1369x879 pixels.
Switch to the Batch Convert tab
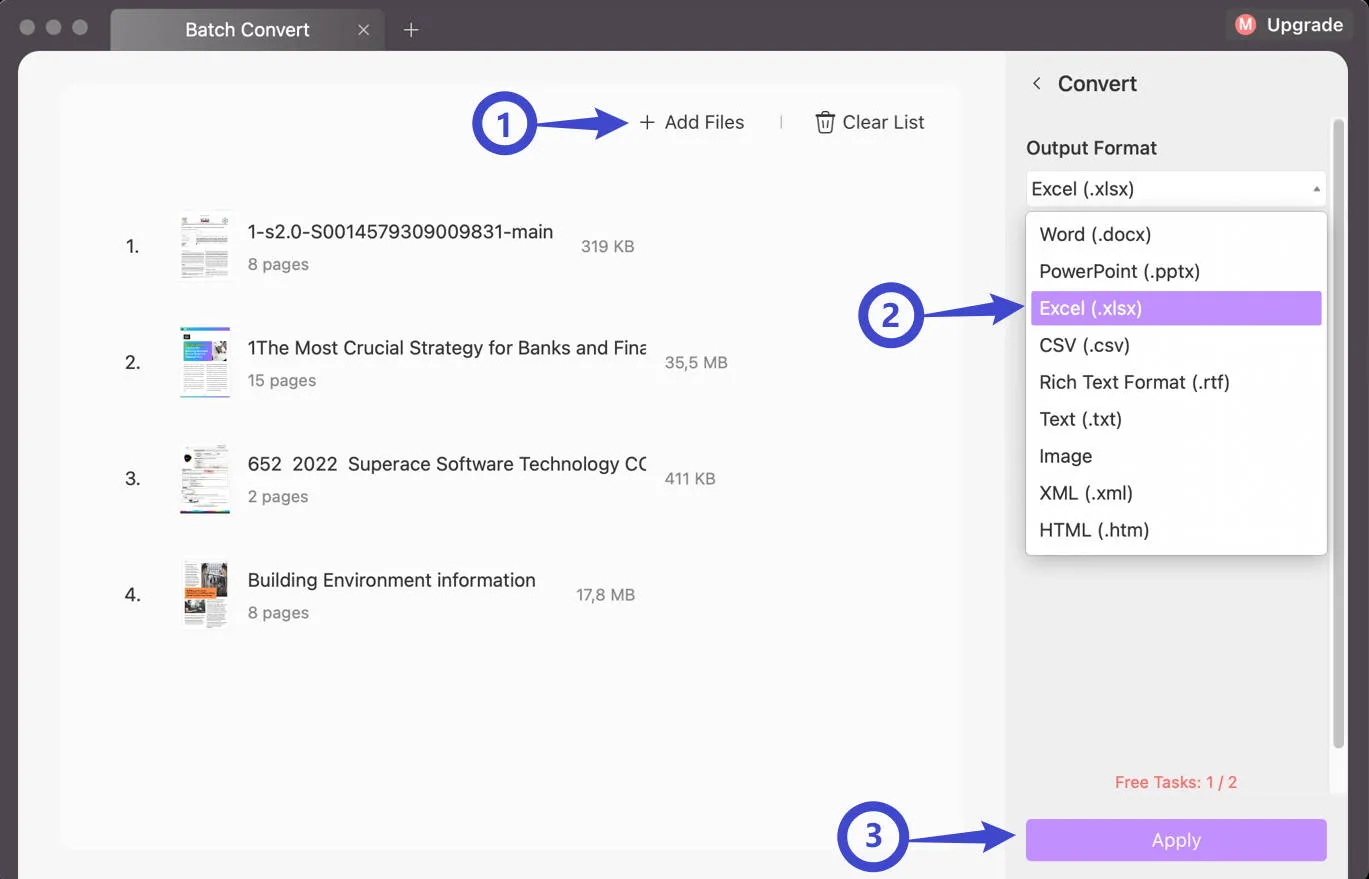(x=247, y=30)
